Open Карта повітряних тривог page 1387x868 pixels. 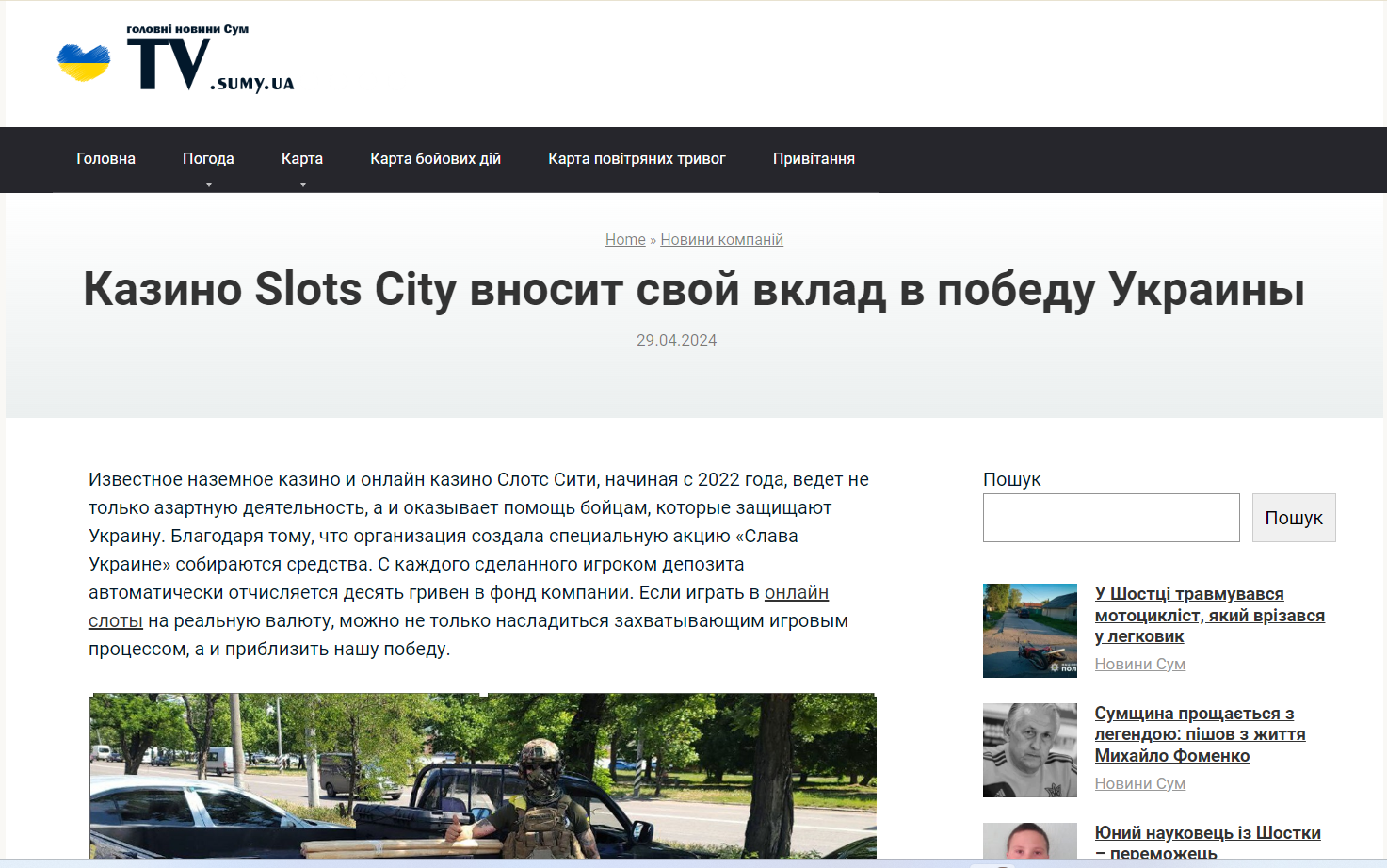[x=637, y=158]
